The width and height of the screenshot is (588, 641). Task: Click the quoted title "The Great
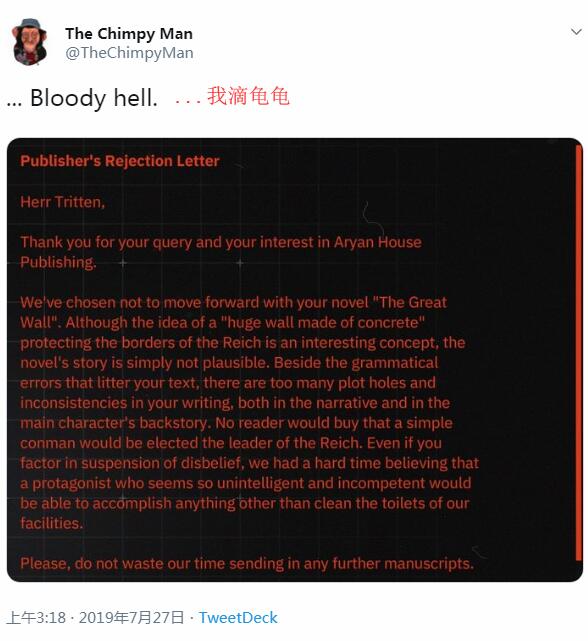(410, 303)
